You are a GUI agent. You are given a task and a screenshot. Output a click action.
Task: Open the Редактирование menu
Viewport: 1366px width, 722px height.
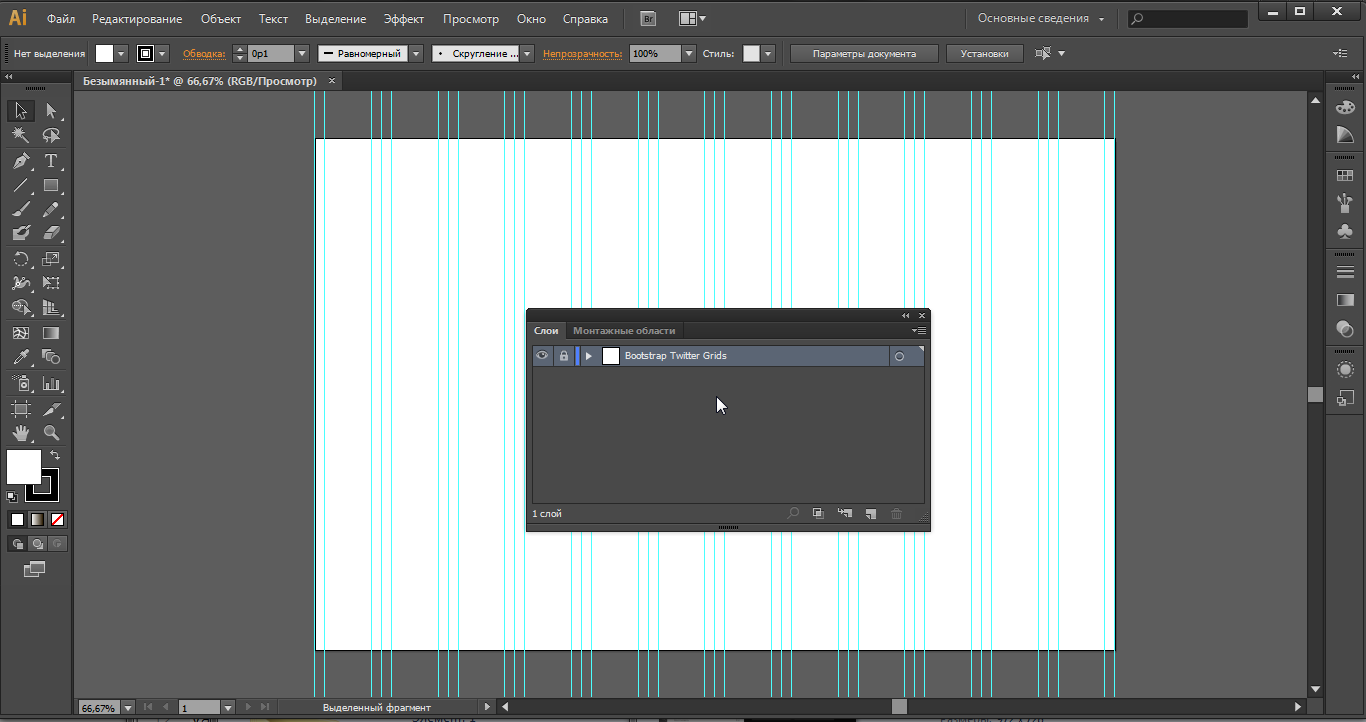coord(137,19)
